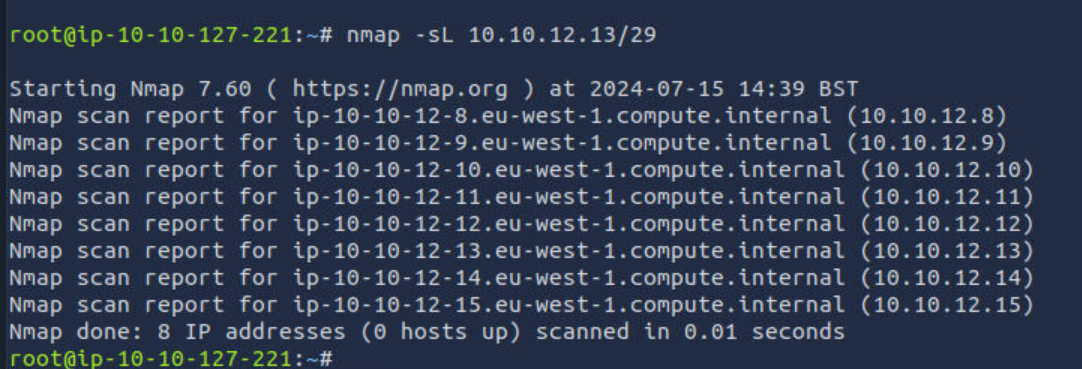Click the empty prompt at bottom line

[x=172, y=359]
